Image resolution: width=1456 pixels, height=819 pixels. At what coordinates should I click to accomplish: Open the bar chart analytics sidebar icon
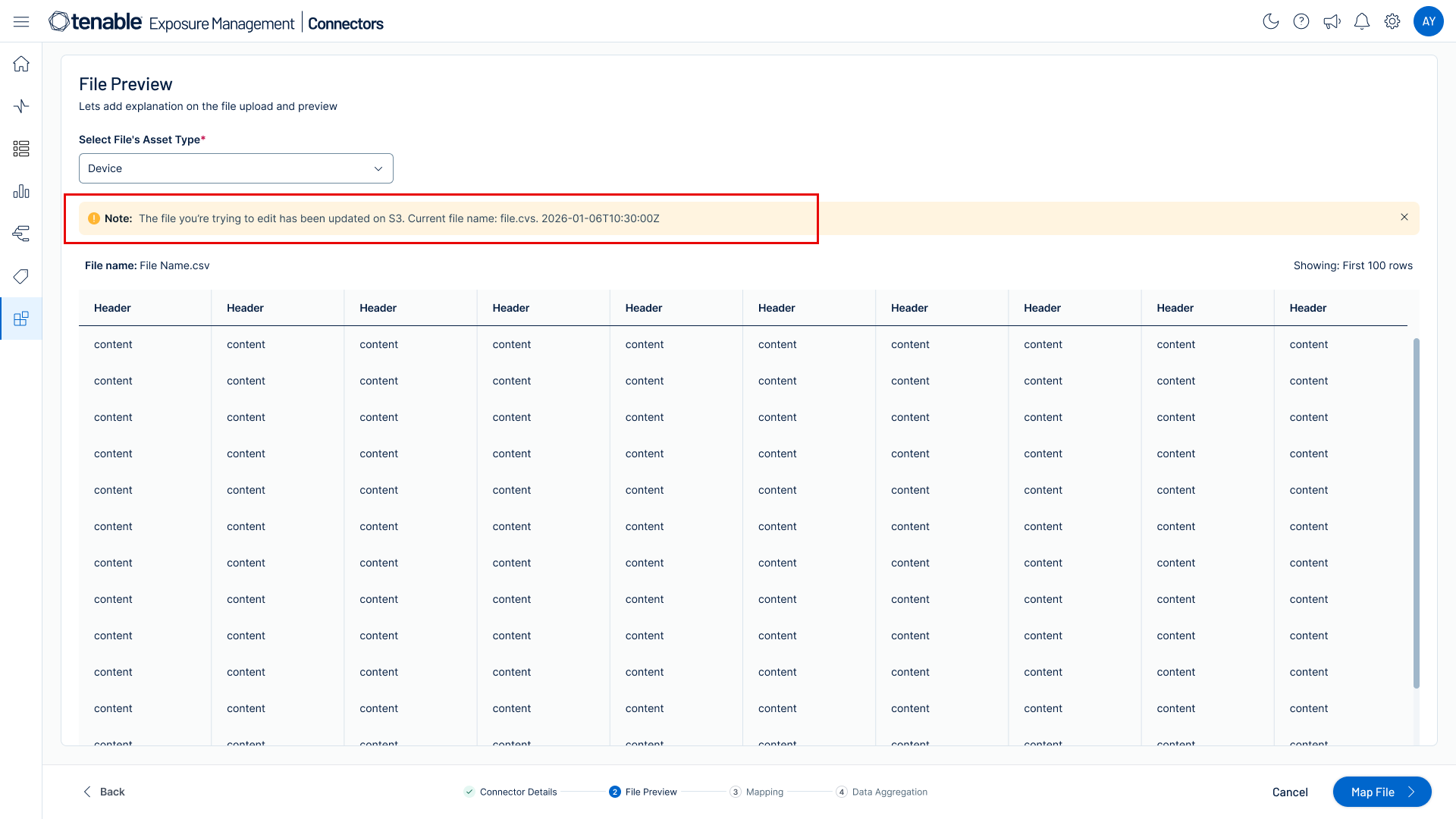point(21,191)
